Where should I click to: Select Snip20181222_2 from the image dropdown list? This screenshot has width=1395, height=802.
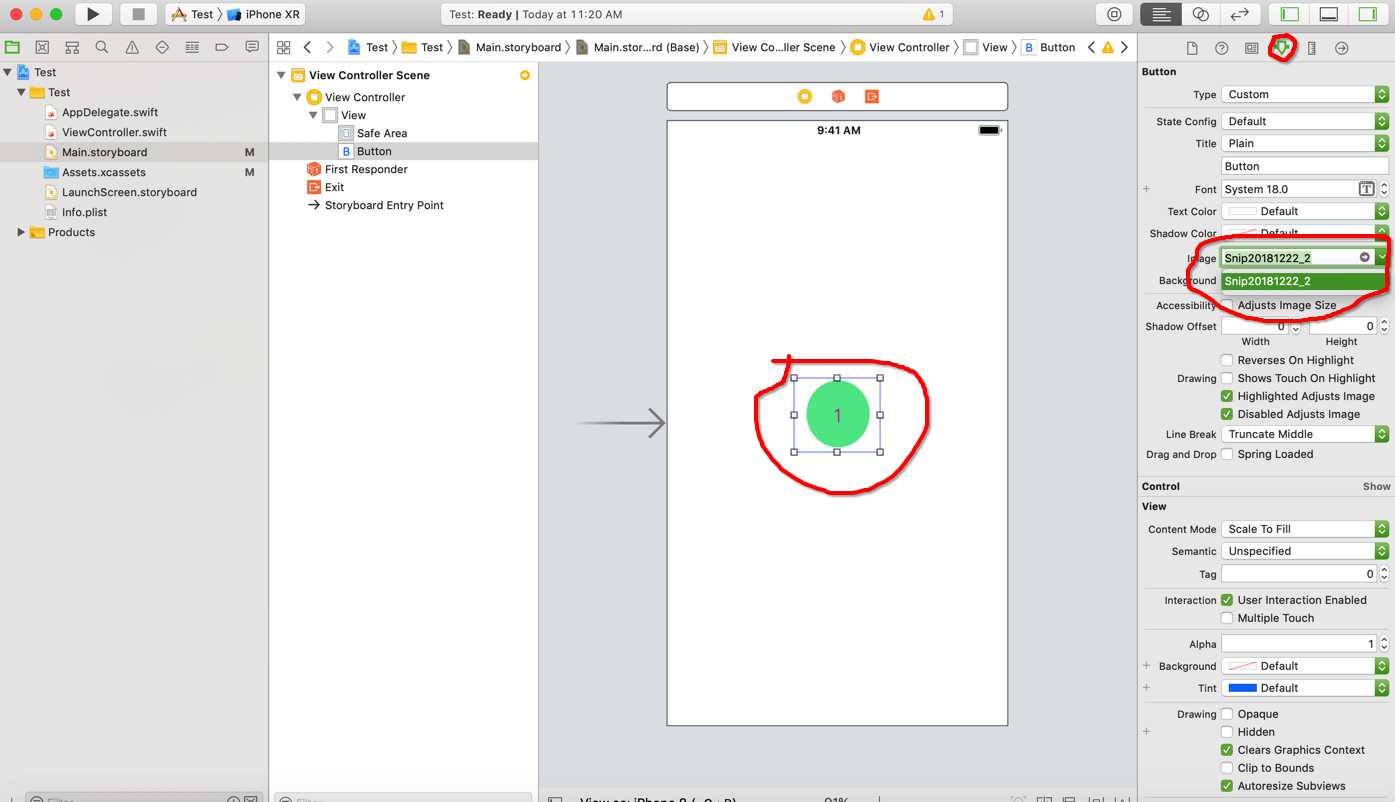point(1305,281)
